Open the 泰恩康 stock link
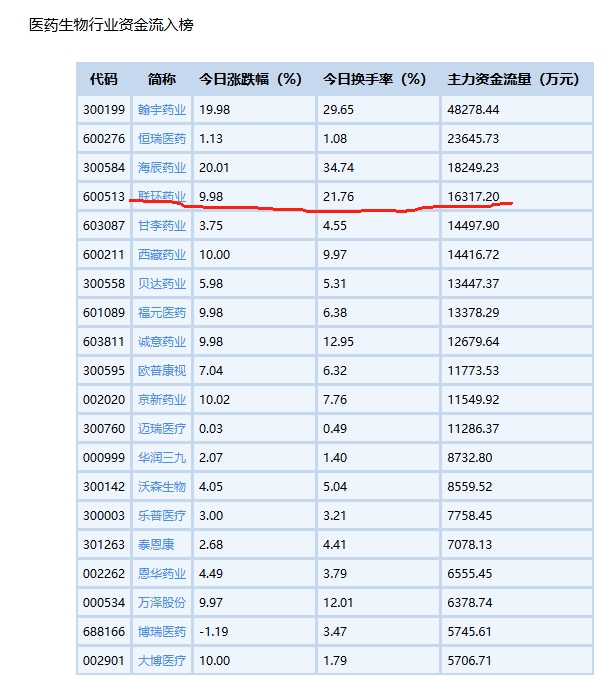The image size is (606, 684). [x=156, y=545]
